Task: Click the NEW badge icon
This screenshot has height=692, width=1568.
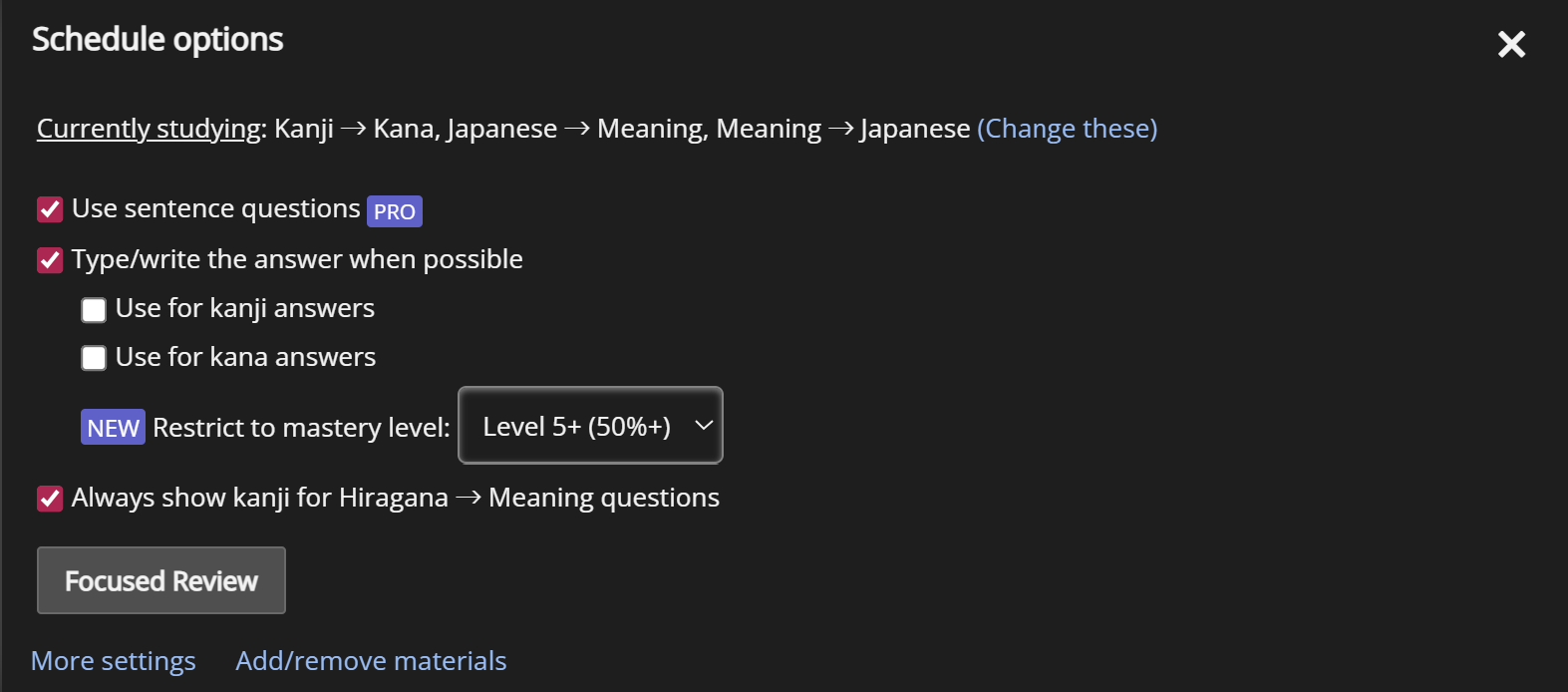Action: (113, 428)
